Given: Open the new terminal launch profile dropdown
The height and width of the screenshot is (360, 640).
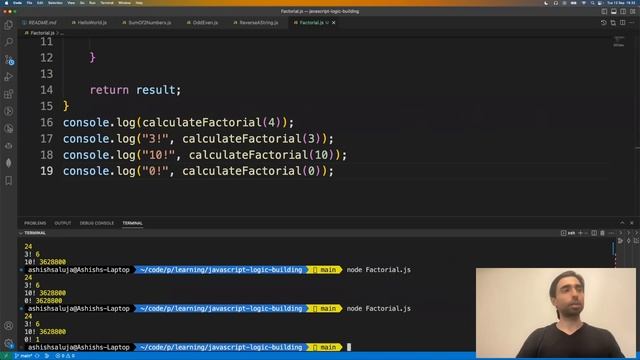Looking at the screenshot, I should tap(586, 233).
